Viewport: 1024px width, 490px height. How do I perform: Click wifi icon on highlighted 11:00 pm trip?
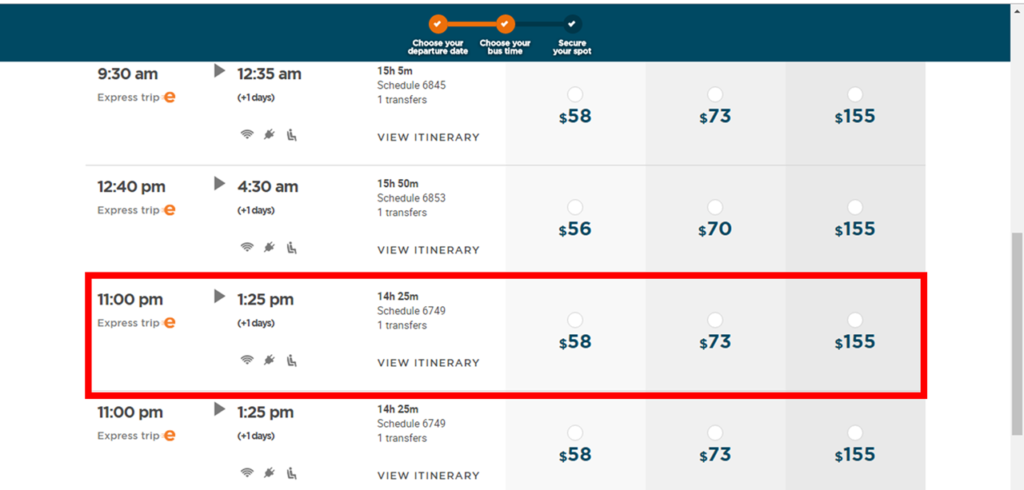pyautogui.click(x=247, y=360)
